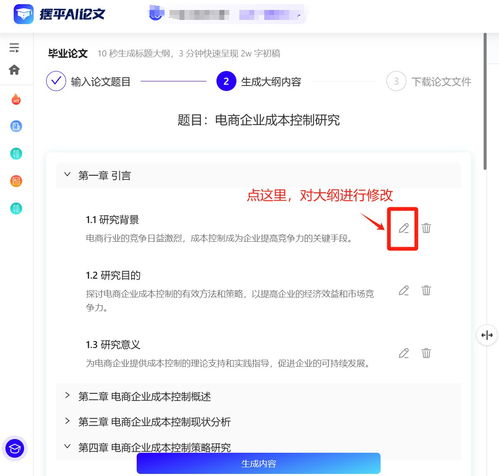The width and height of the screenshot is (499, 476).
Task: Delete the 1.2 研究目的 outline item
Action: 426,290
